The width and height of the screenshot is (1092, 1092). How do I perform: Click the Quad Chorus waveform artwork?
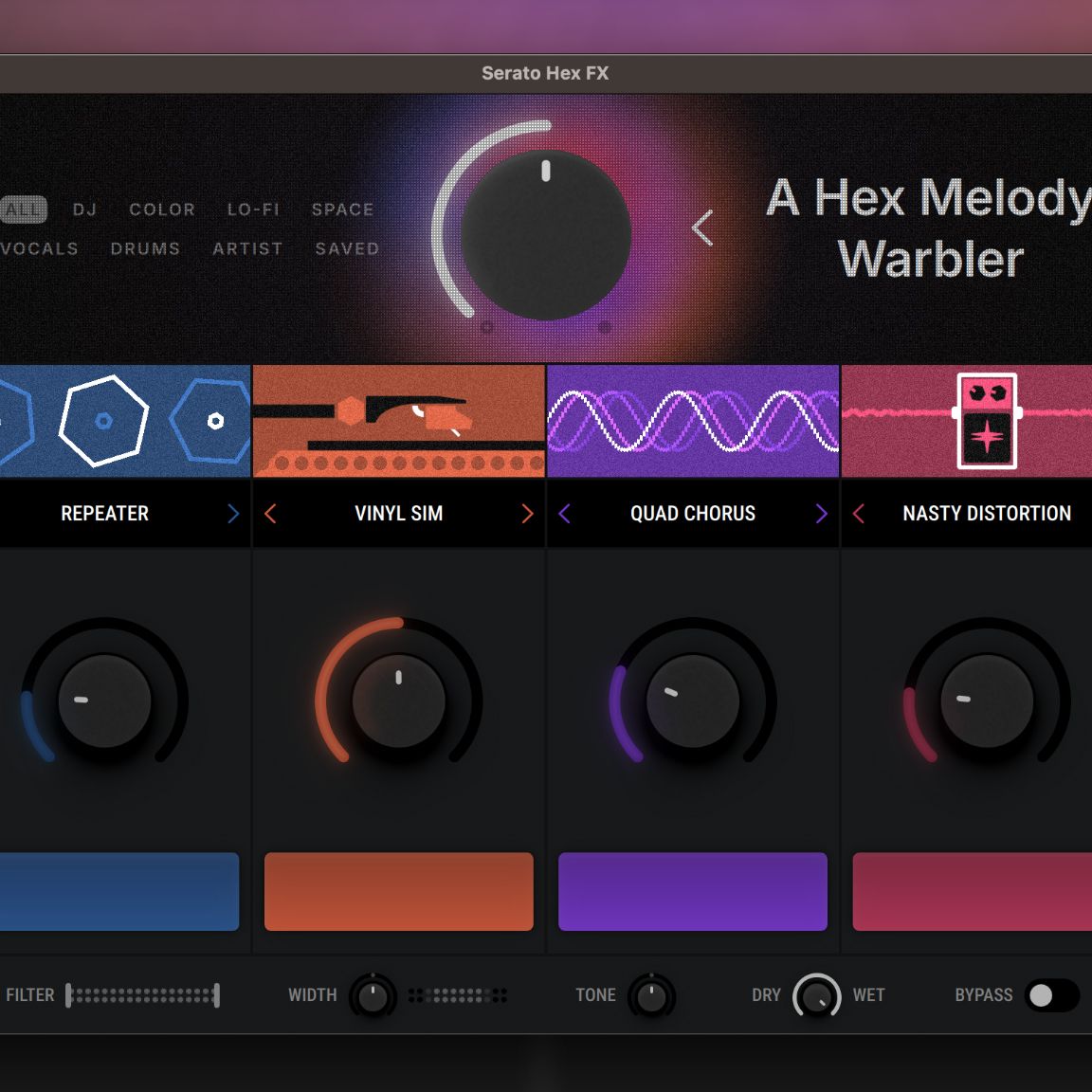click(x=693, y=421)
